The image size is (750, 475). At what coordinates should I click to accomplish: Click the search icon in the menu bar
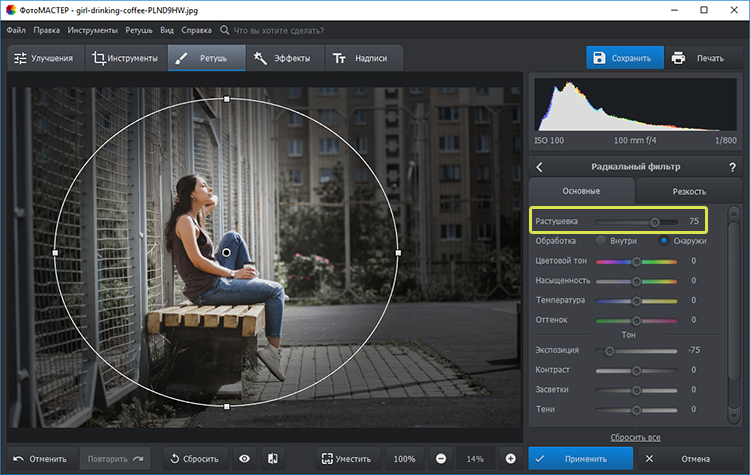(223, 31)
